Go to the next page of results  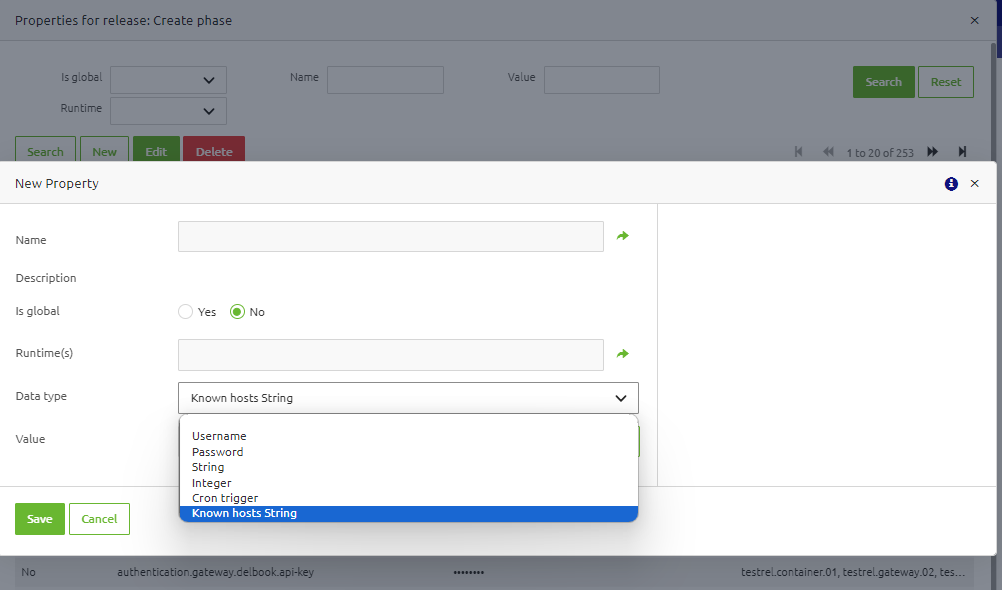pyautogui.click(x=932, y=152)
